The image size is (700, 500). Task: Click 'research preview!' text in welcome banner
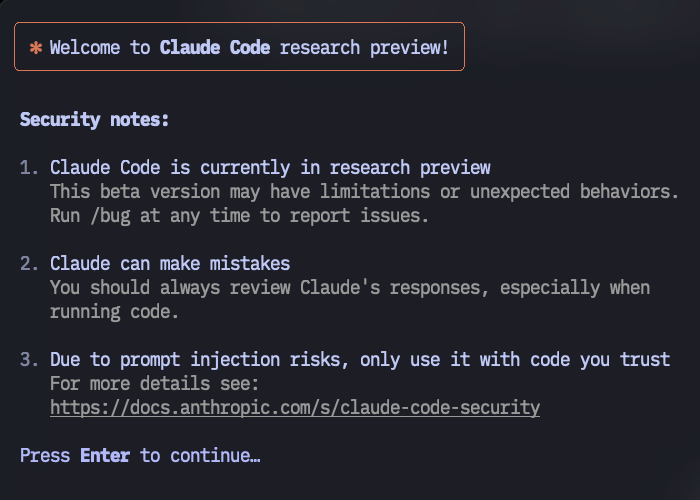click(364, 47)
